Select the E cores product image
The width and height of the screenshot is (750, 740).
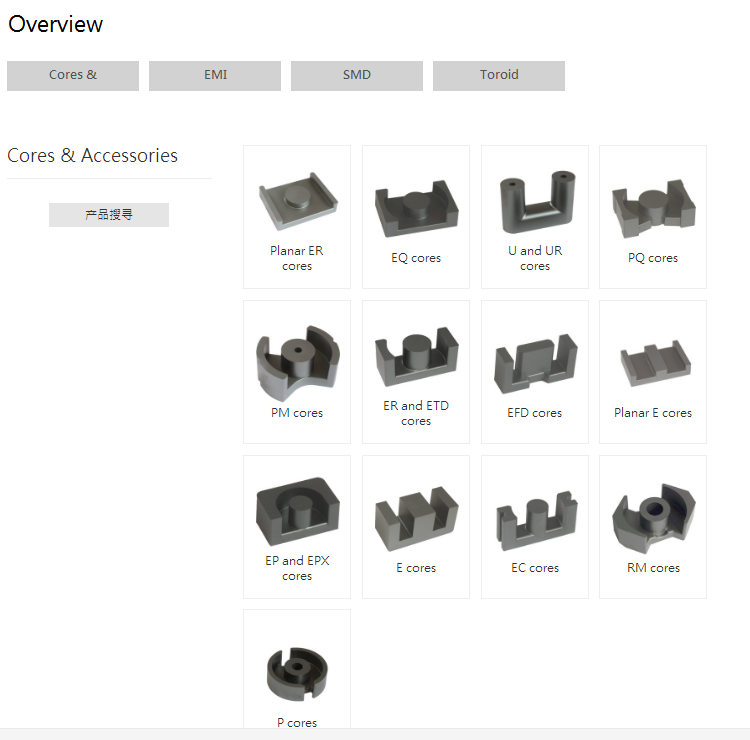415,517
